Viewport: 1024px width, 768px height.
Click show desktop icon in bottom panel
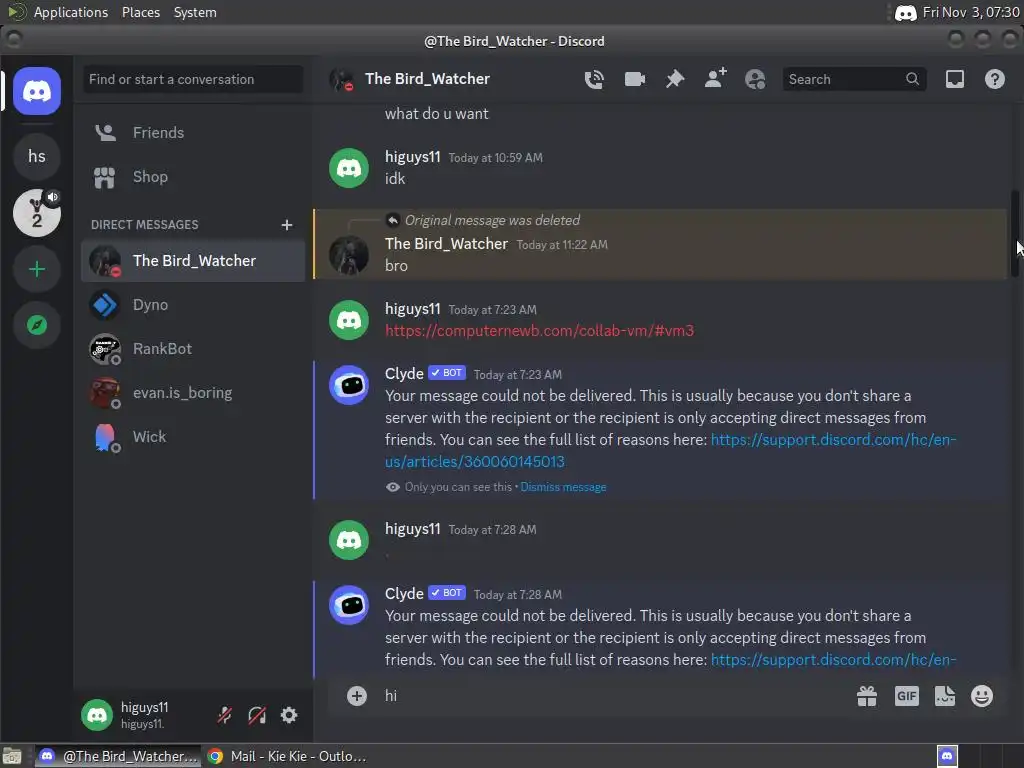(x=12, y=756)
